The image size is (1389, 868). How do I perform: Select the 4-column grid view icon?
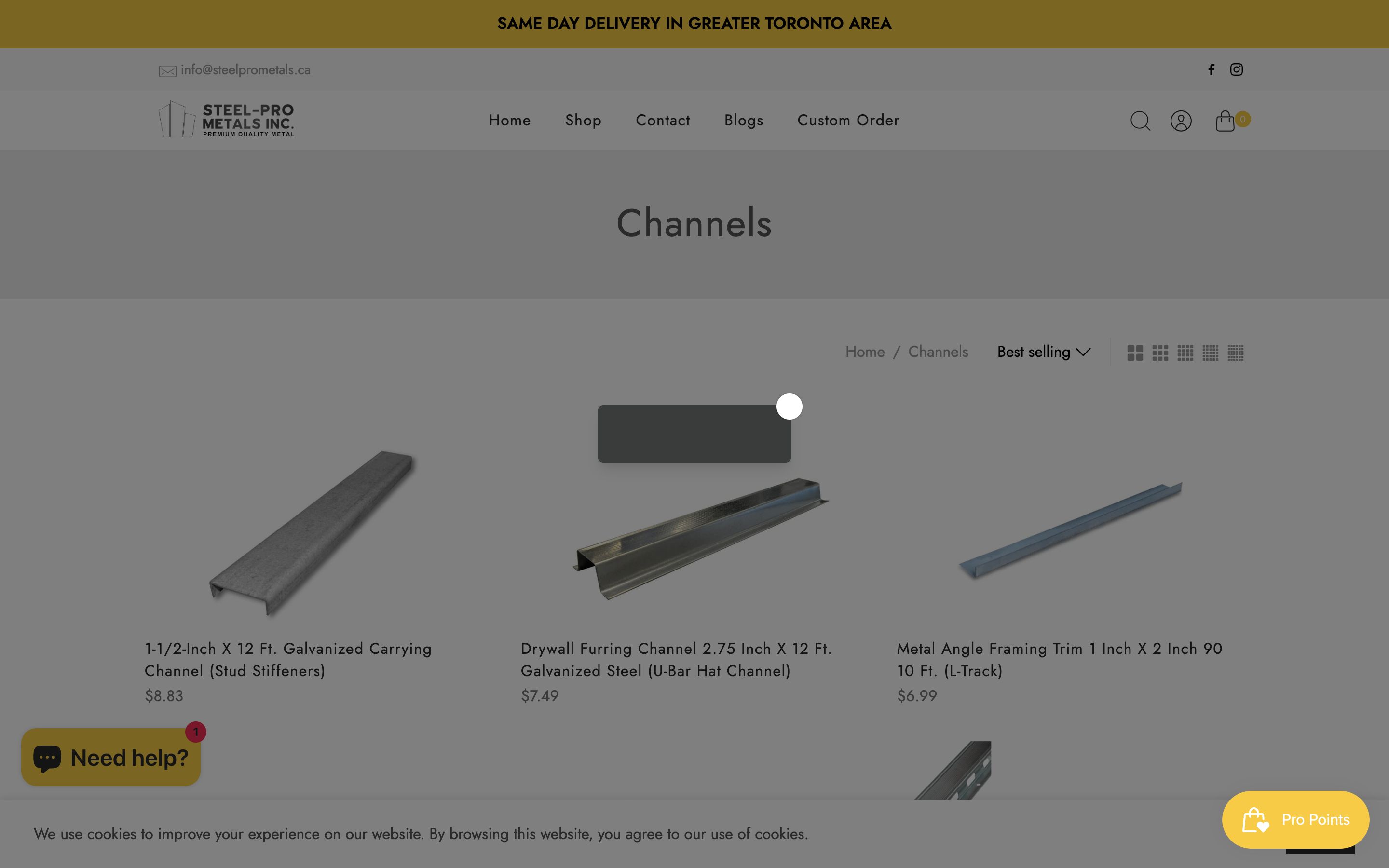1185,353
